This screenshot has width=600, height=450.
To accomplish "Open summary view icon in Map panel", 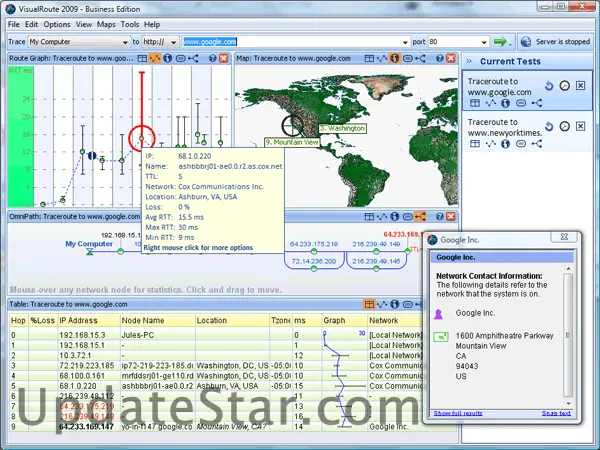I will tap(408, 58).
